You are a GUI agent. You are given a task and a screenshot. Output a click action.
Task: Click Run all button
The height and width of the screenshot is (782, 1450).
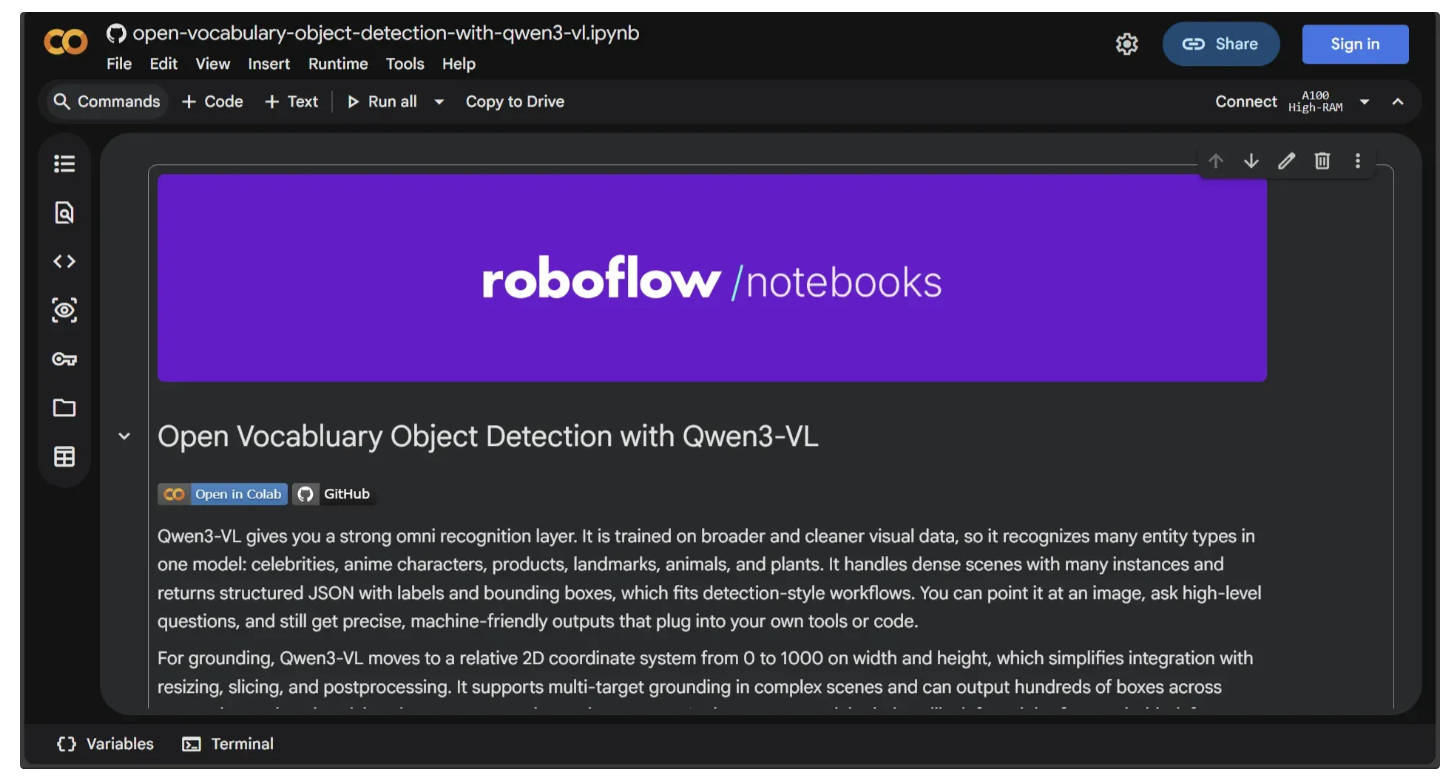click(x=382, y=101)
